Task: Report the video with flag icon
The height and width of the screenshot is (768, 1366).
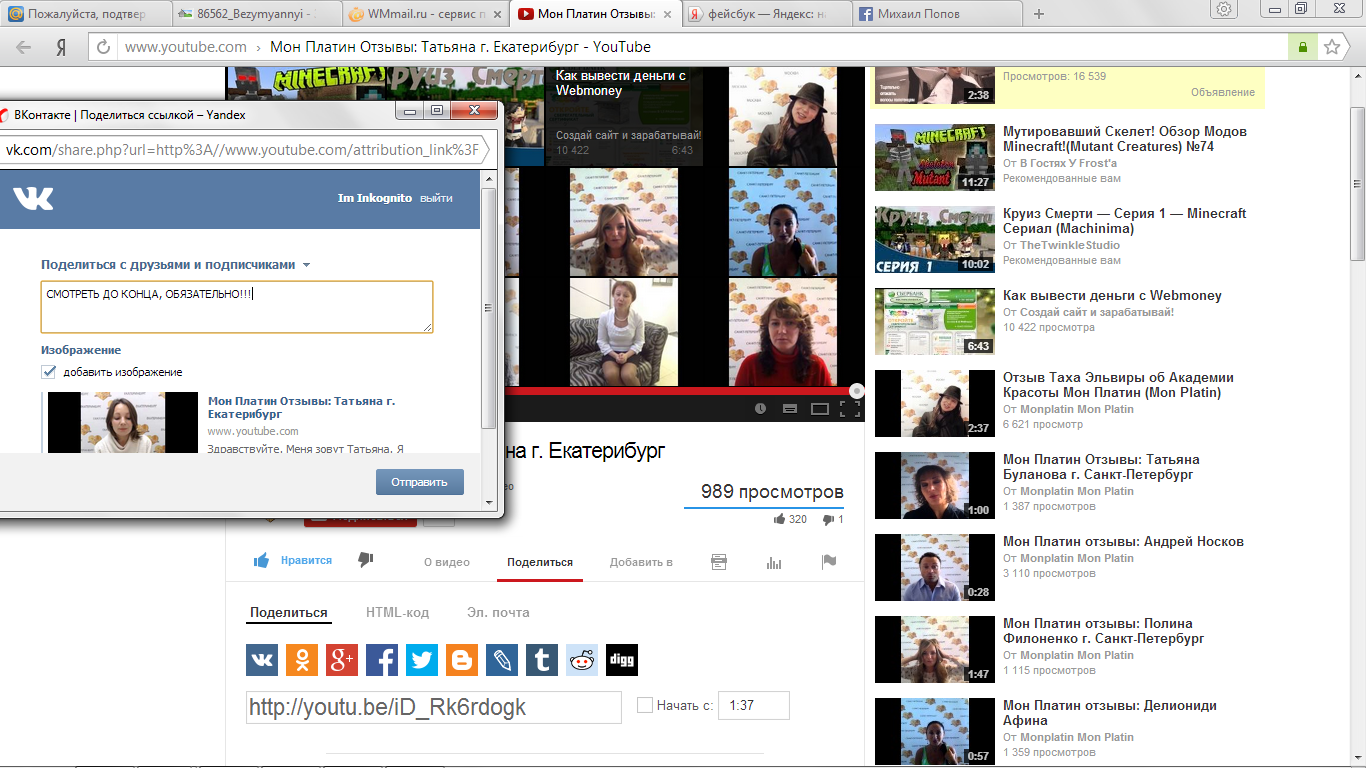Action: [829, 562]
